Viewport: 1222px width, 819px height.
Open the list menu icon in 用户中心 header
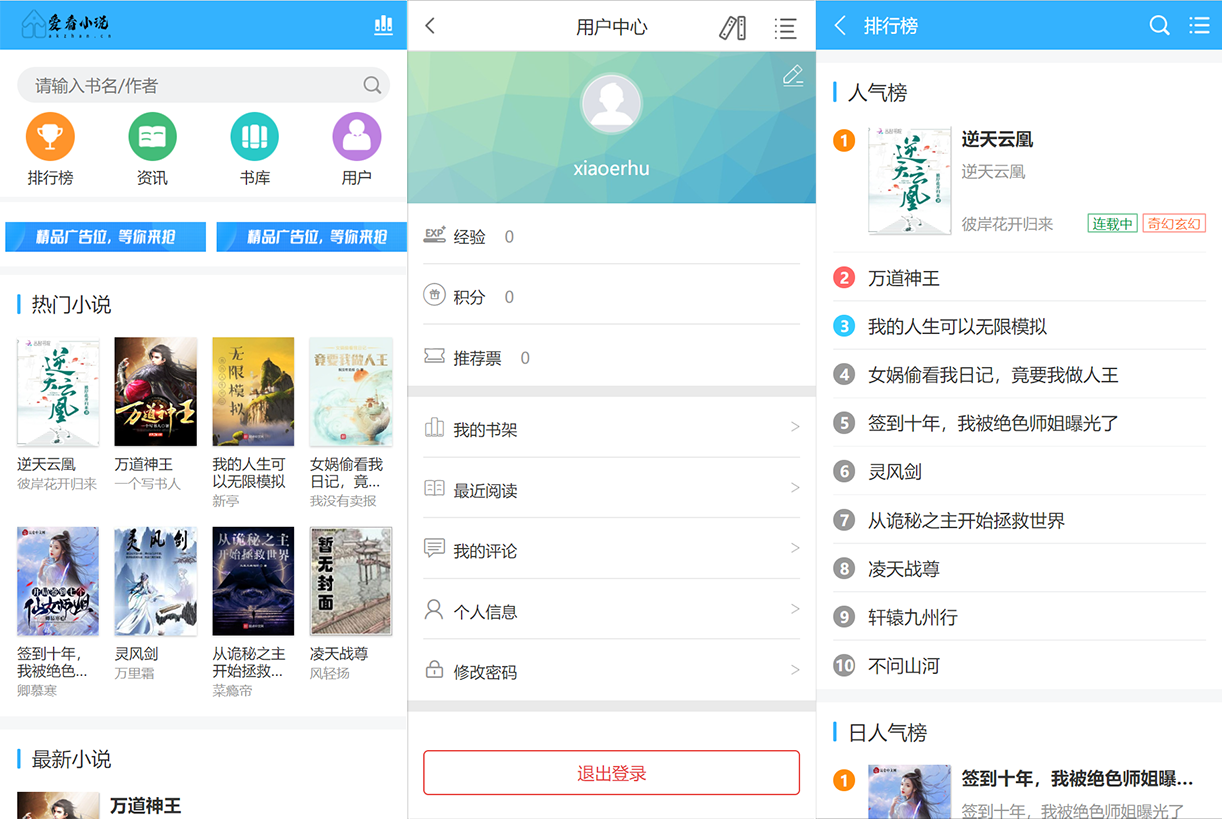tap(785, 28)
